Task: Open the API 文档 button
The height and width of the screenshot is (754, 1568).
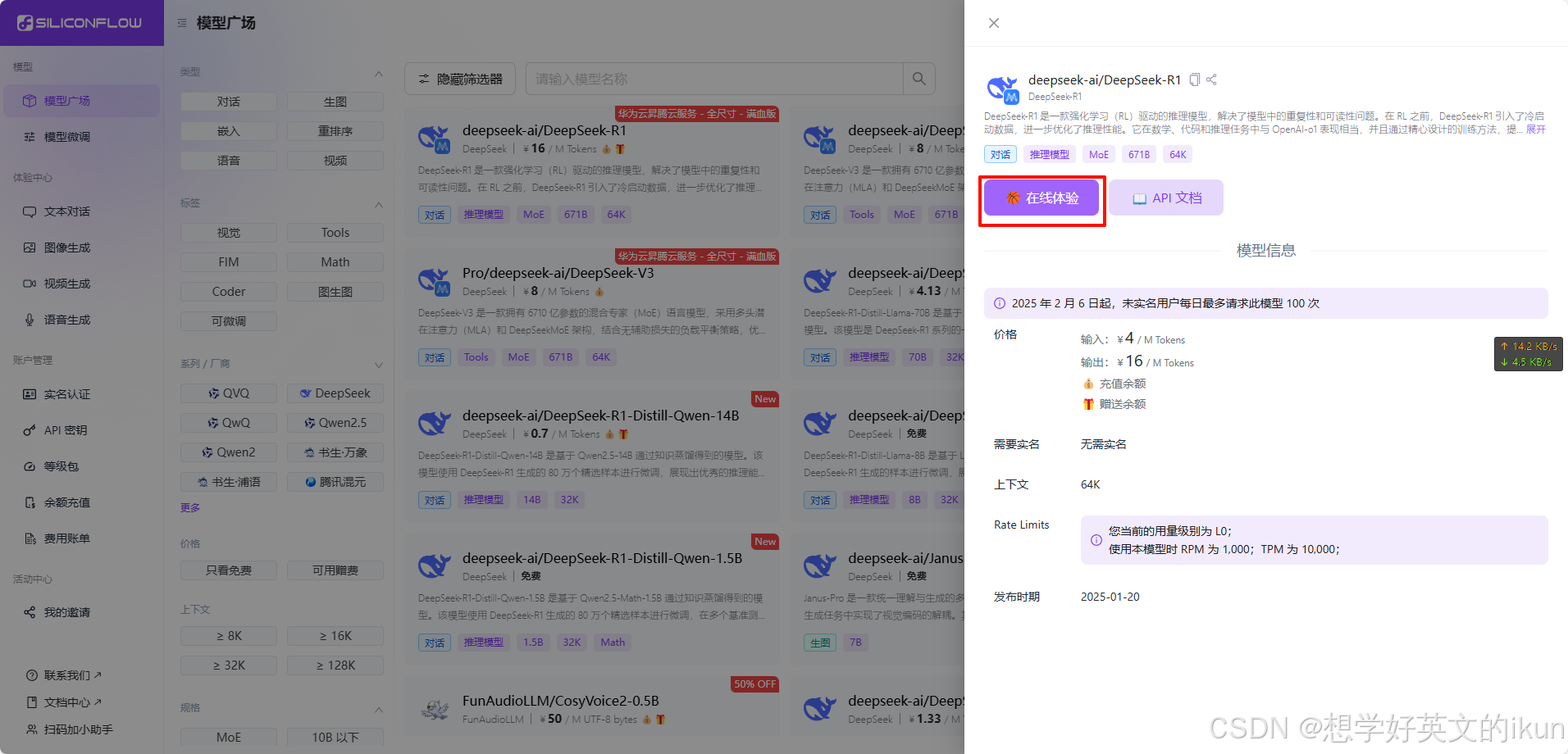Action: [x=1166, y=198]
